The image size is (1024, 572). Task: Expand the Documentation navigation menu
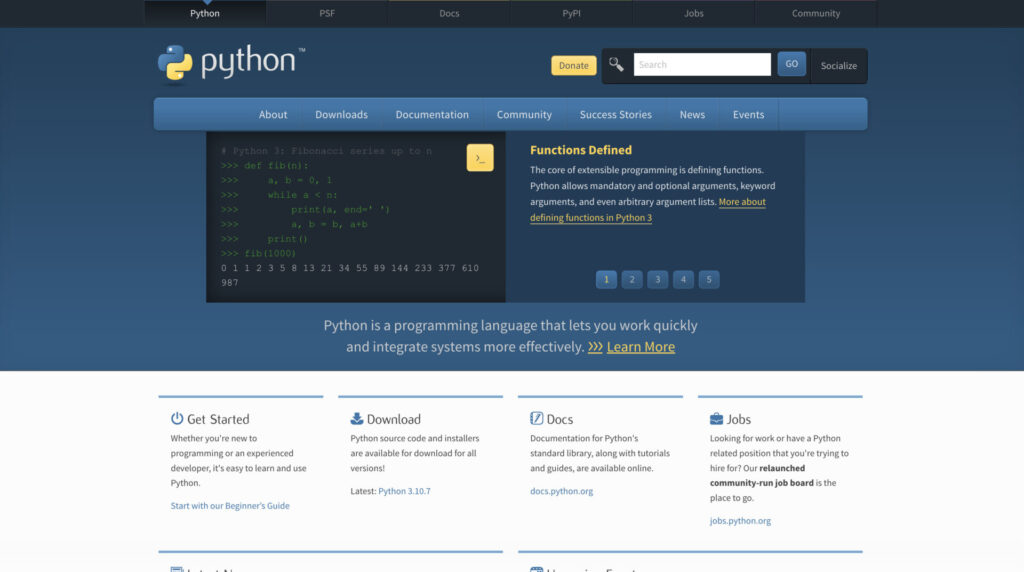(x=432, y=115)
